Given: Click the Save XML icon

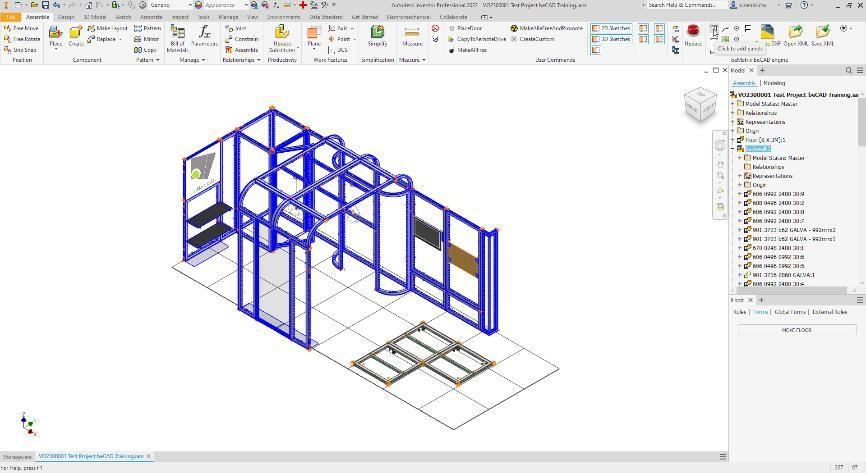Looking at the screenshot, I should coord(822,30).
